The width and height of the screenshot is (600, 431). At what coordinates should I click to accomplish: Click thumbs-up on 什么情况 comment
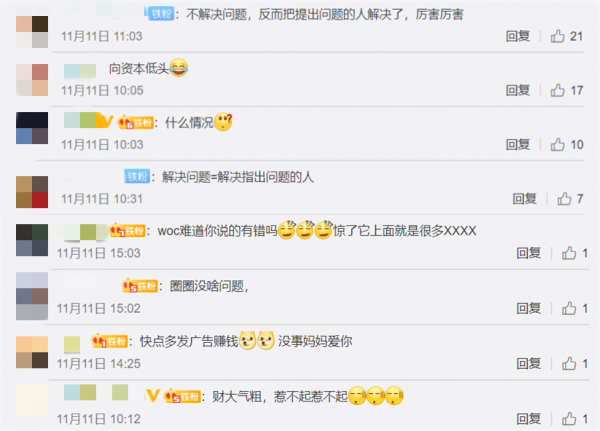tap(558, 145)
